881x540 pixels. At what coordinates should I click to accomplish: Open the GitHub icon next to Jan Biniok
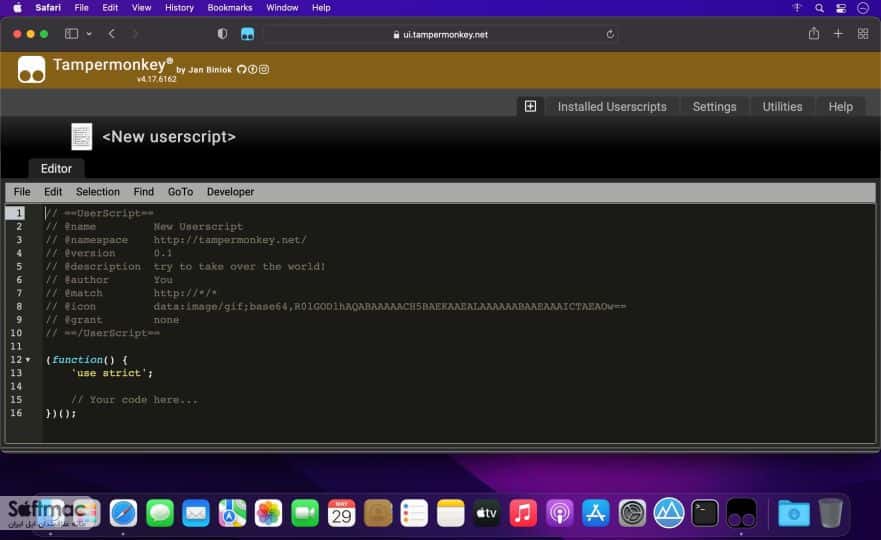click(242, 69)
